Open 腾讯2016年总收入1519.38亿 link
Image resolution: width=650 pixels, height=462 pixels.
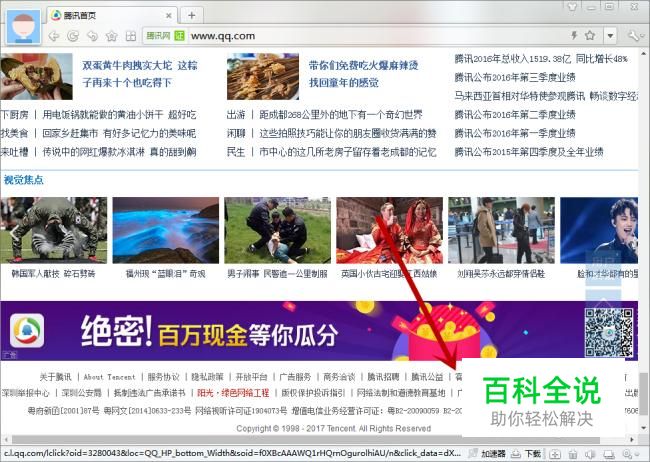pyautogui.click(x=541, y=59)
